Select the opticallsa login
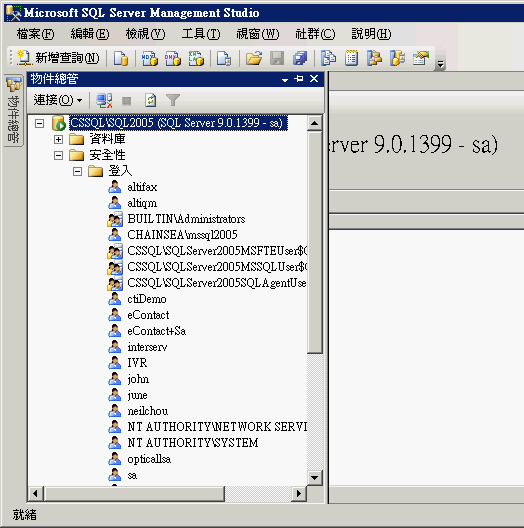The image size is (524, 528). (x=149, y=459)
